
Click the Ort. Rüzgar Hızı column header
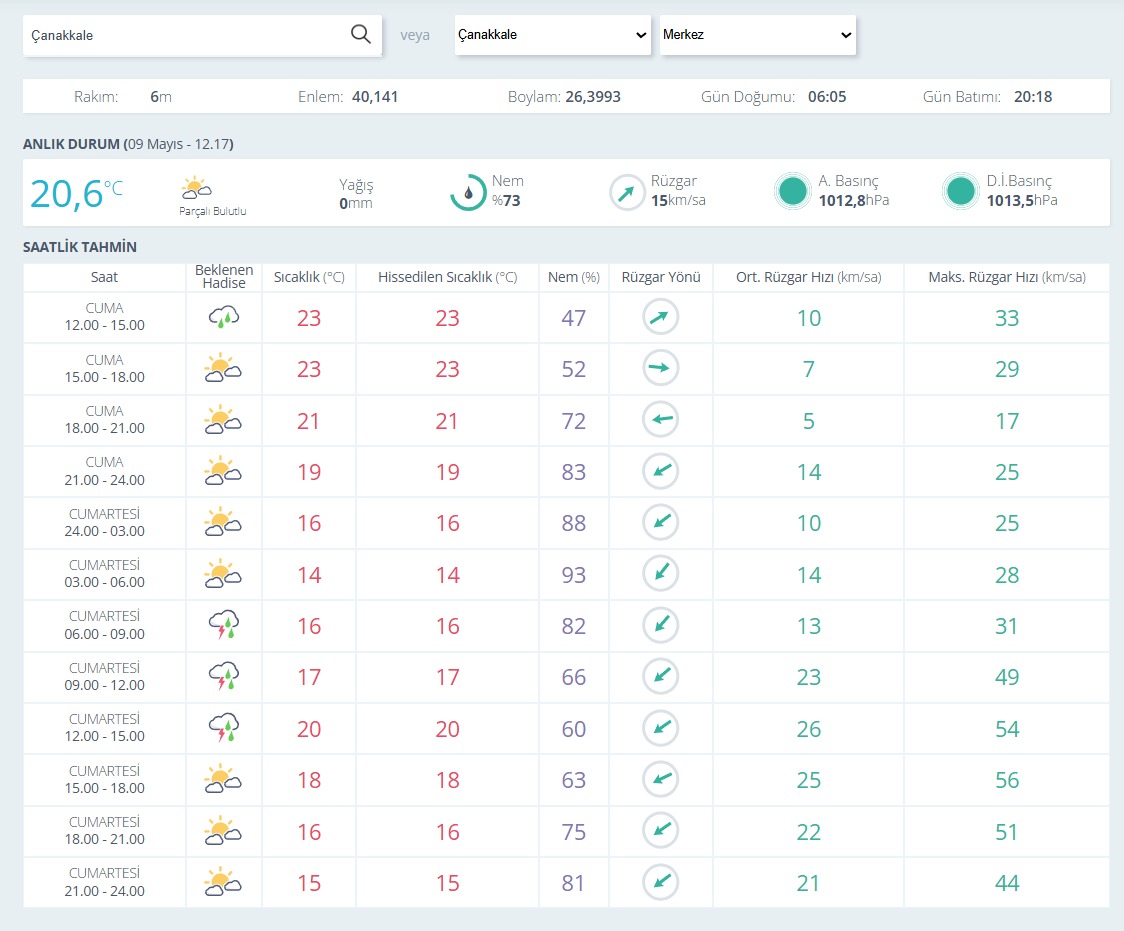[x=809, y=277]
